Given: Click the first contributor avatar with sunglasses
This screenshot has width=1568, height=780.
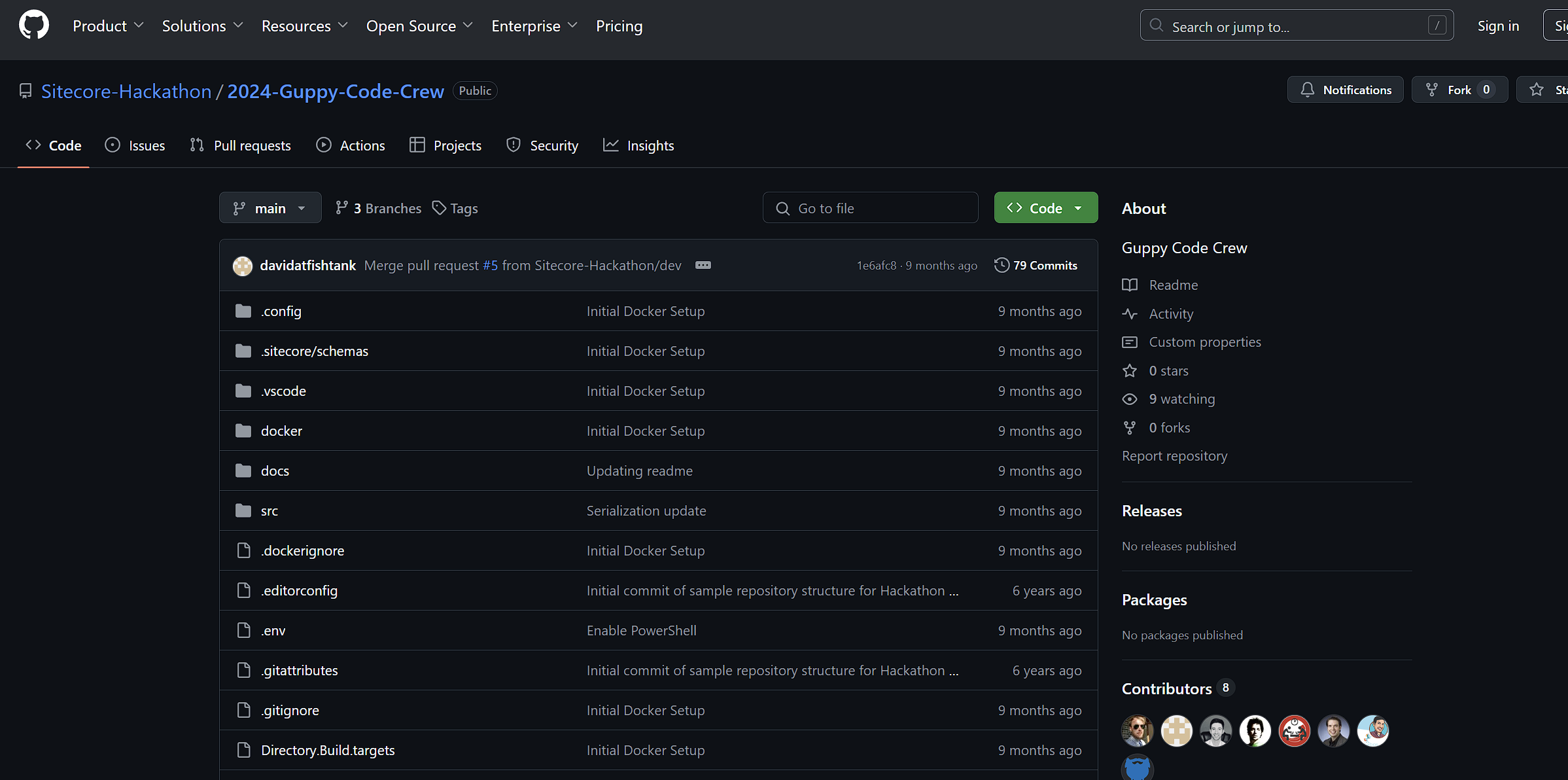Looking at the screenshot, I should coord(1138,731).
